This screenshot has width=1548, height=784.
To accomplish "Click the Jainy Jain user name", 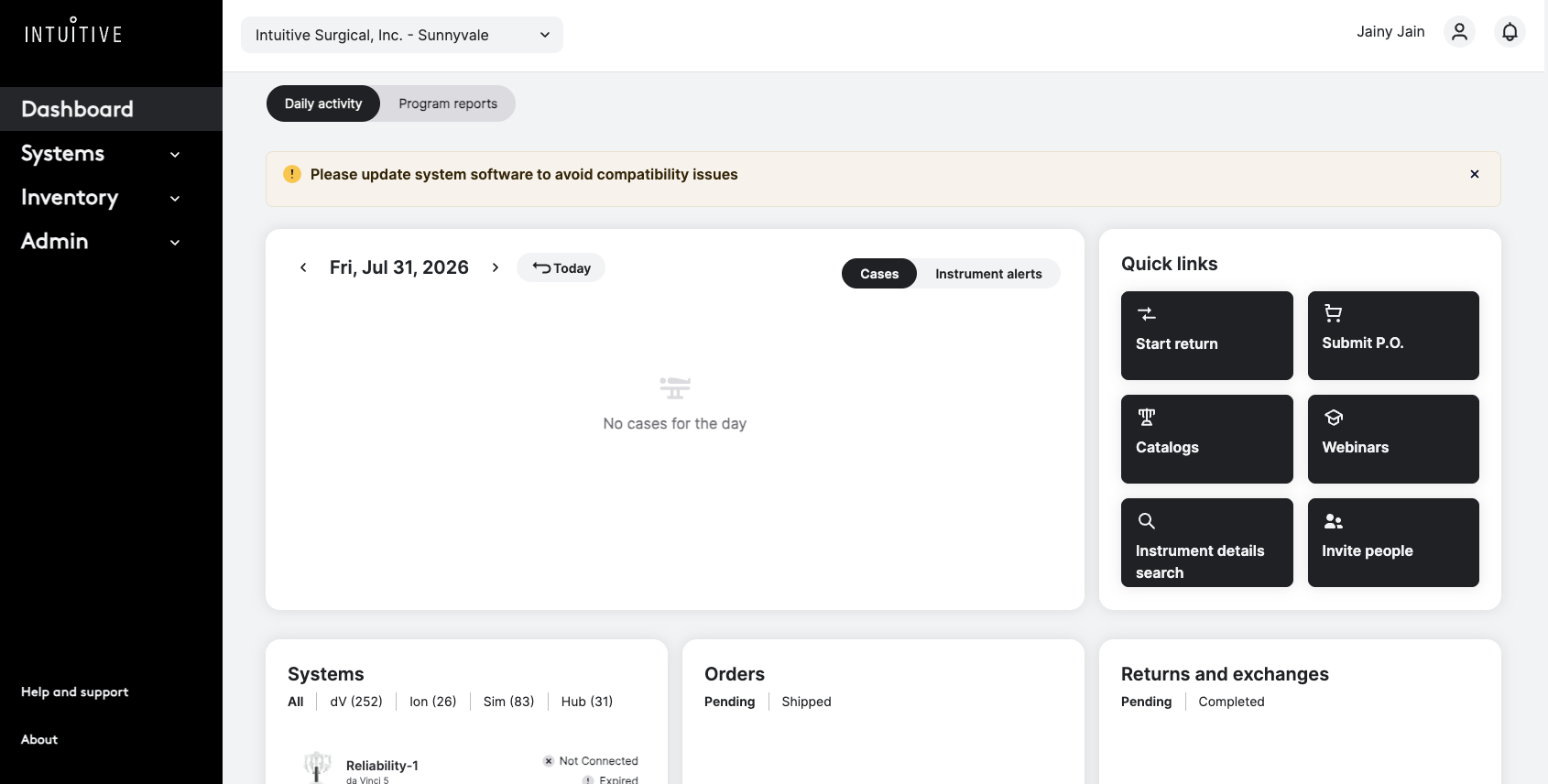I will click(x=1390, y=32).
